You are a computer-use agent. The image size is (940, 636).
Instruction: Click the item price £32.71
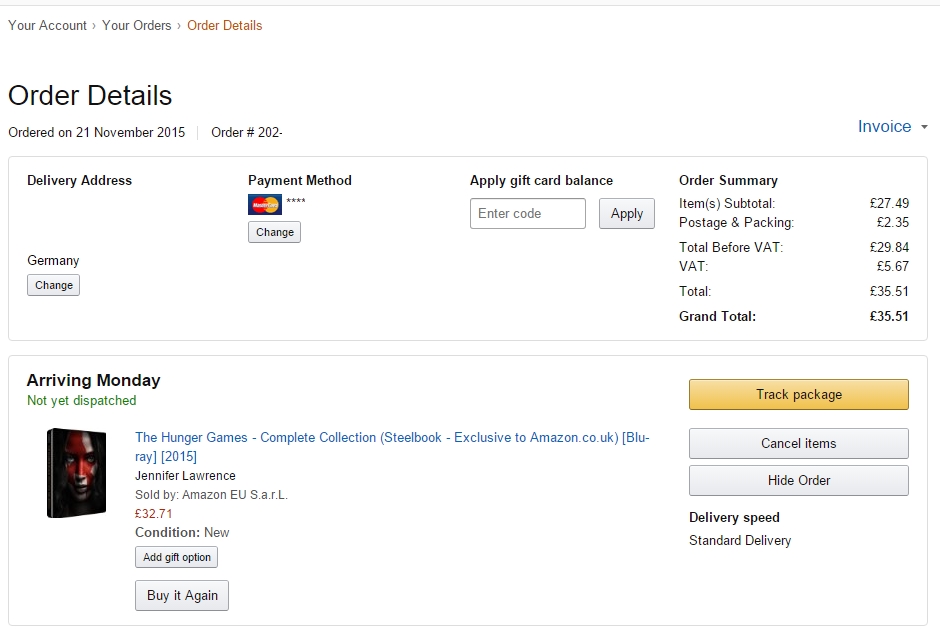[x=153, y=514]
